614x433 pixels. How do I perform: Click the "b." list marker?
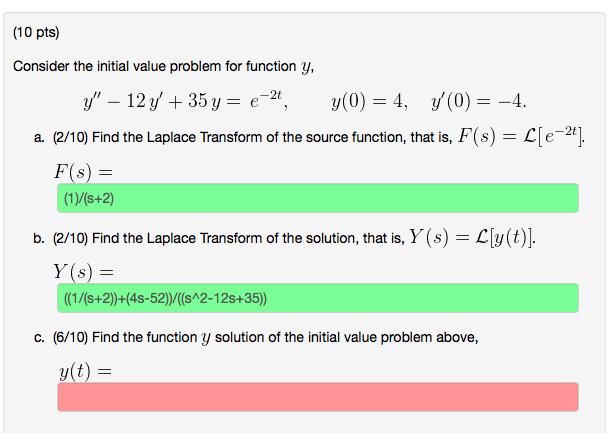(39, 238)
